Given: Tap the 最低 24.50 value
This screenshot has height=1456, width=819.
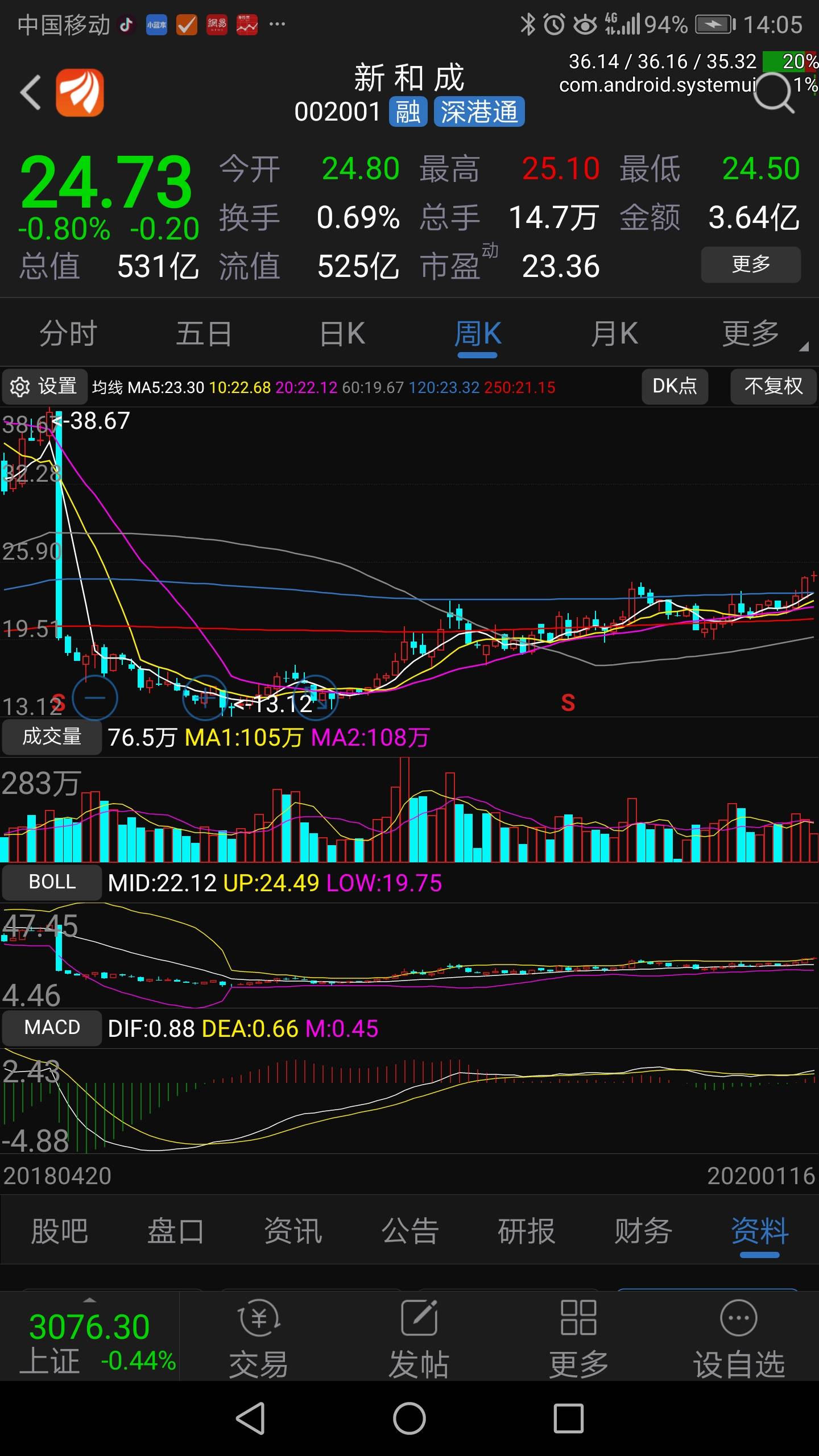Looking at the screenshot, I should [x=761, y=169].
